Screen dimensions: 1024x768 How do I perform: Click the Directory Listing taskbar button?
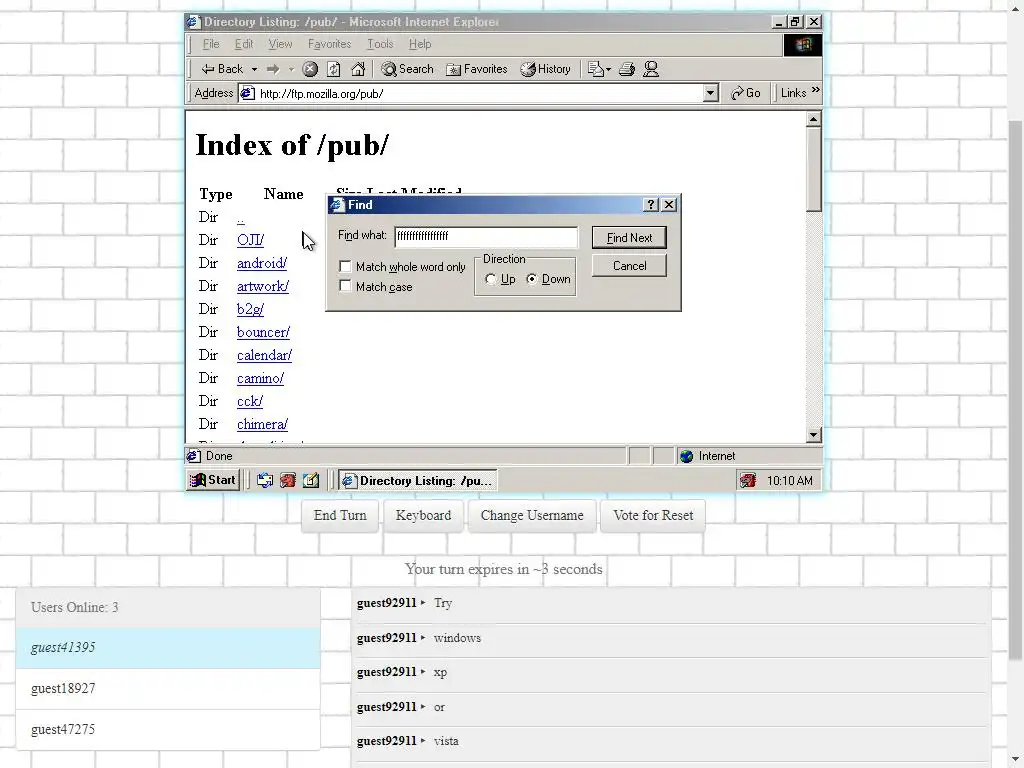418,481
